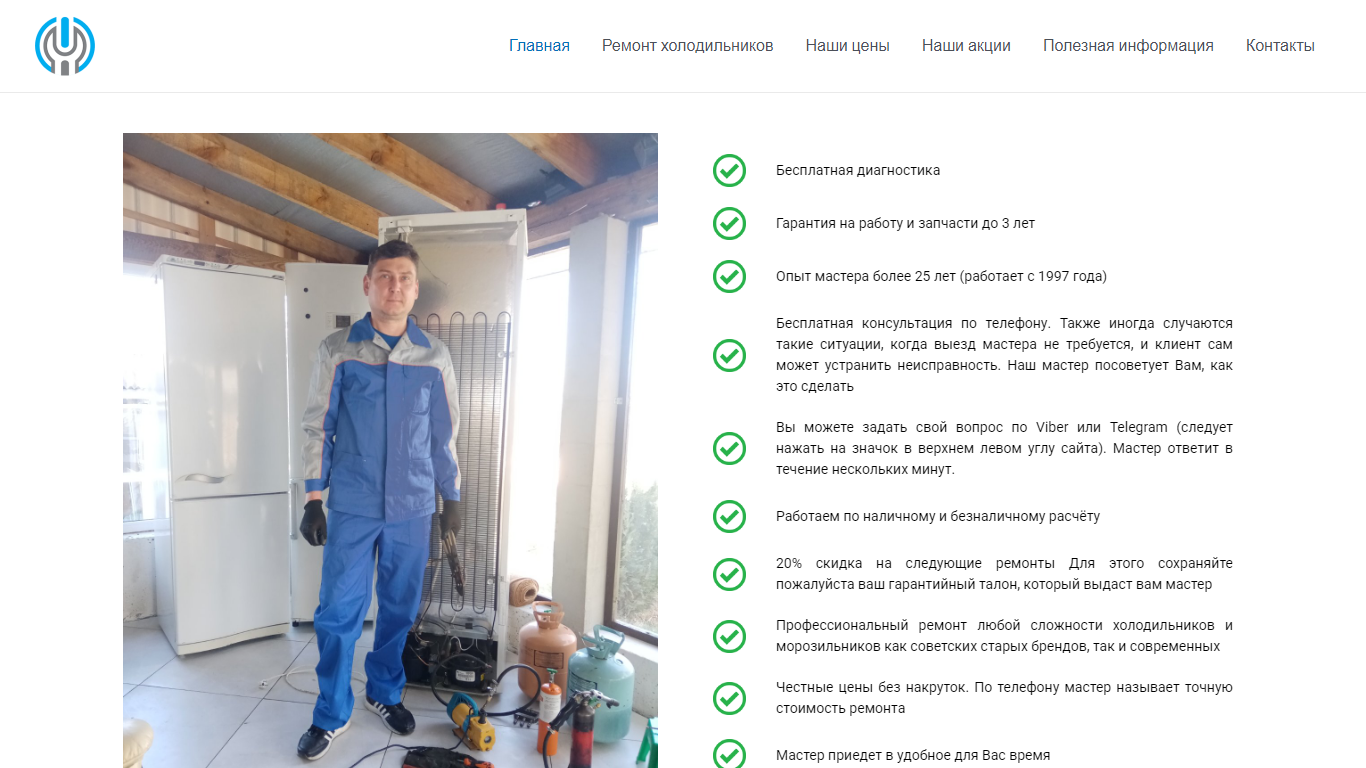Select Полезная информация in the top menu
The image size is (1366, 768).
(1128, 46)
